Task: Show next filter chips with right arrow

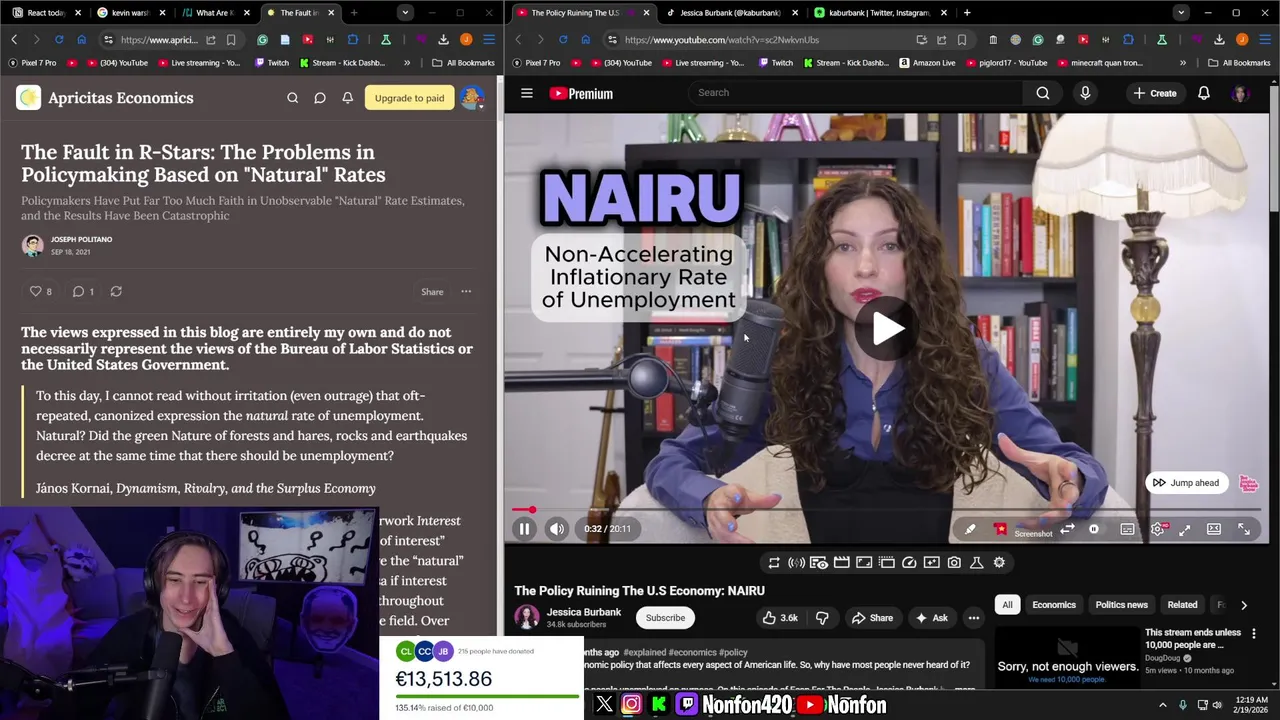Action: (x=1244, y=605)
